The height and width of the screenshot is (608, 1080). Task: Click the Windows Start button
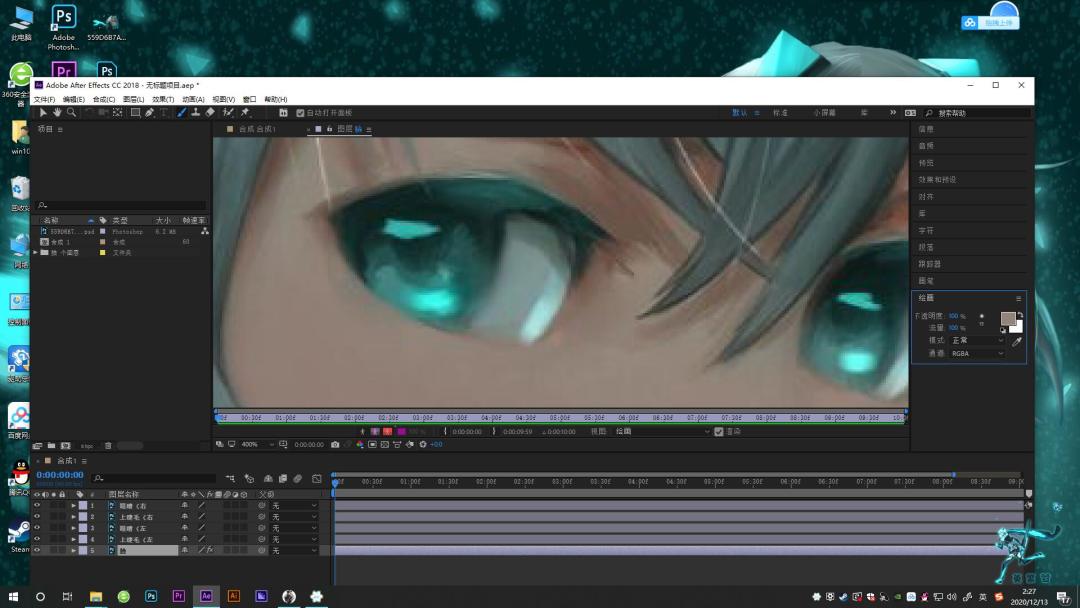pos(13,596)
